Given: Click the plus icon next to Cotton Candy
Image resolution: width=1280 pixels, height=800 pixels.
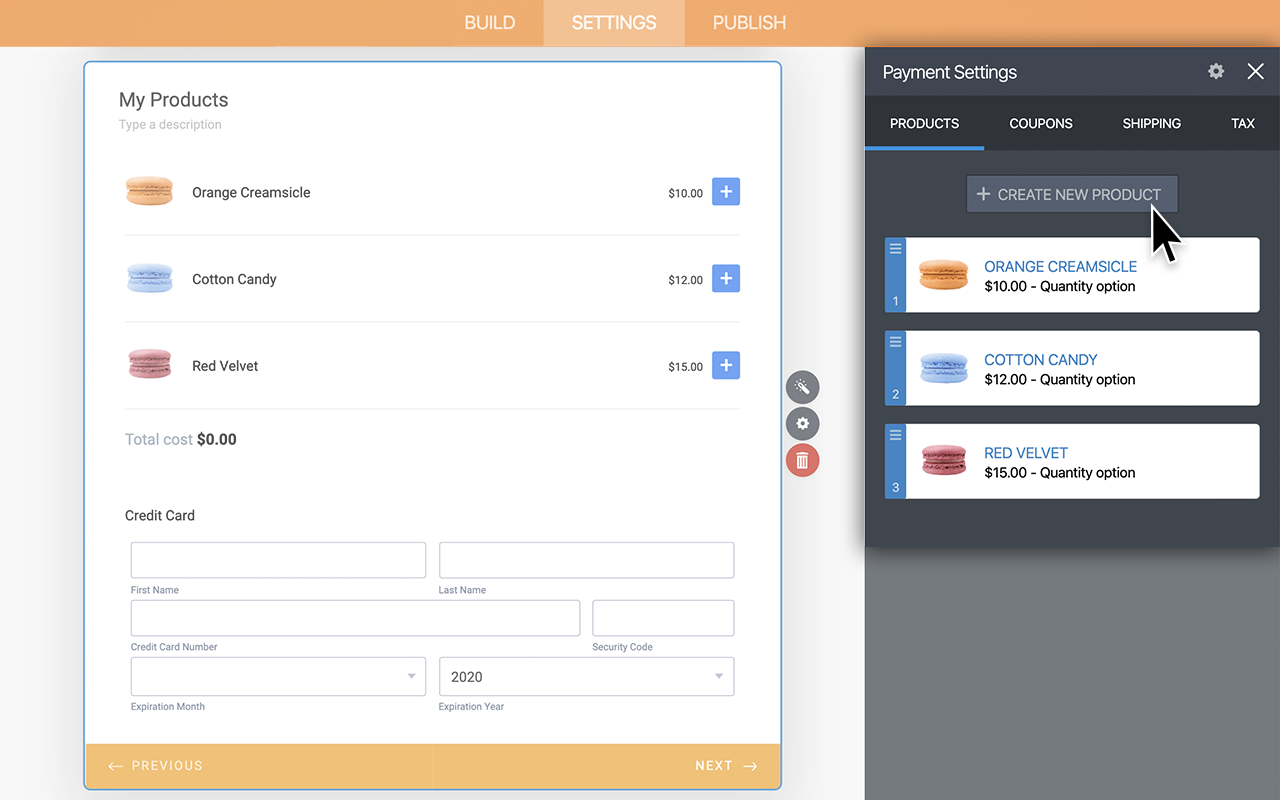Looking at the screenshot, I should [726, 279].
